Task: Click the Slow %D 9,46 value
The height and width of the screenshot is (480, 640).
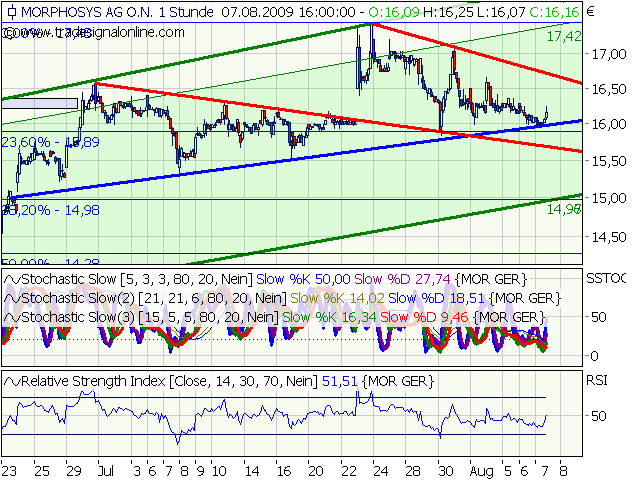Action: click(424, 318)
